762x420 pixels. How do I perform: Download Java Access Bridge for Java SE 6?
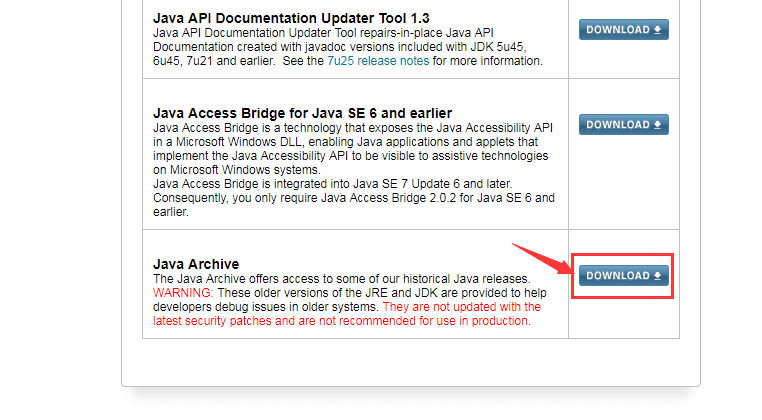click(623, 124)
